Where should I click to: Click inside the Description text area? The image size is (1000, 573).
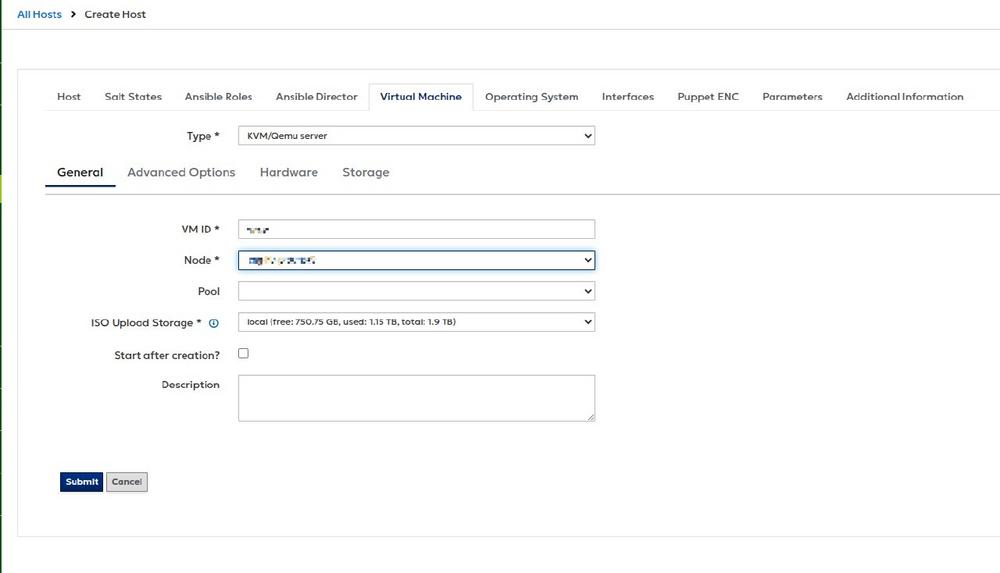pyautogui.click(x=416, y=398)
